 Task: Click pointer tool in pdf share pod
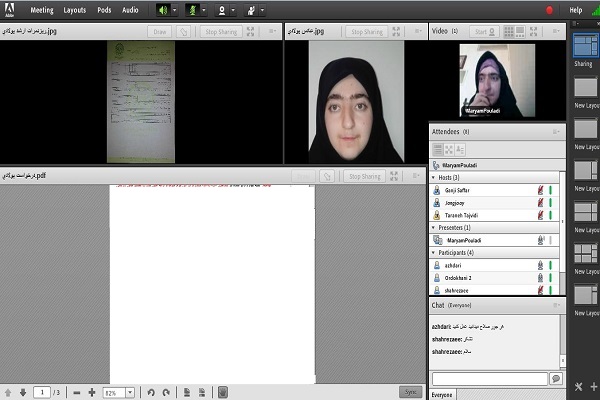pos(327,176)
